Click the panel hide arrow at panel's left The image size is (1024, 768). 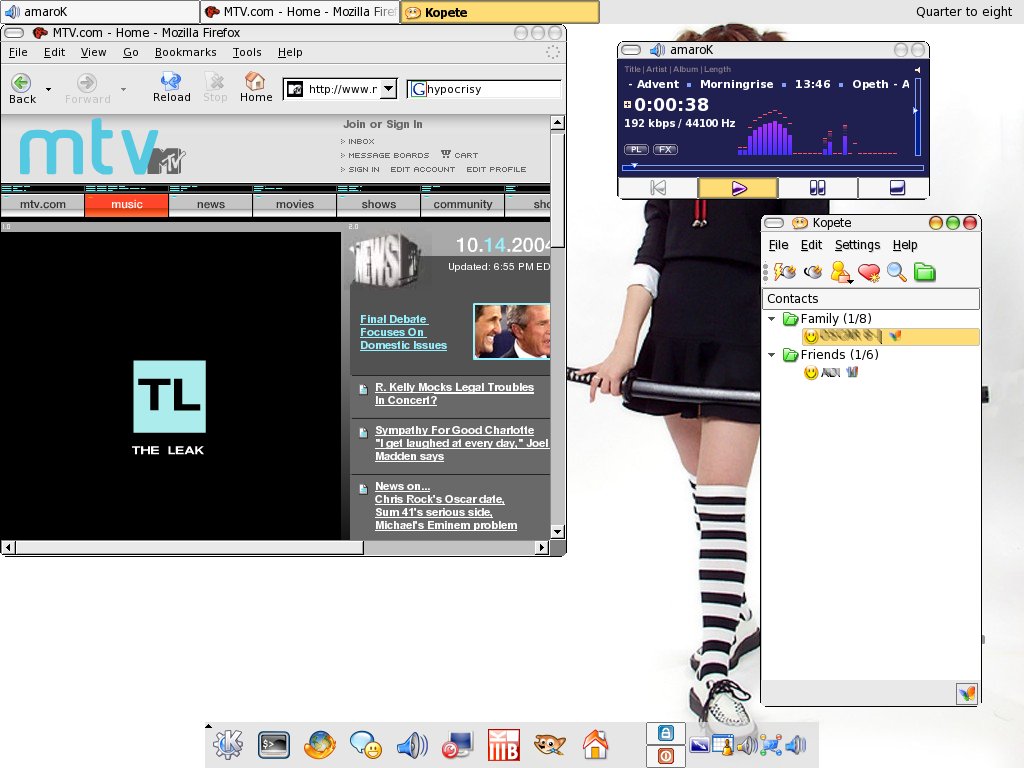tap(208, 726)
